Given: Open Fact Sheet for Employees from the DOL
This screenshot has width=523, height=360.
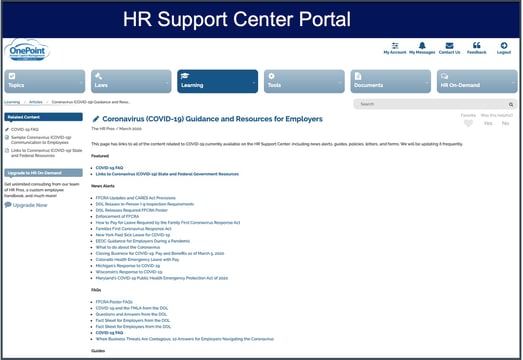Looking at the screenshot, I should pos(133,327).
